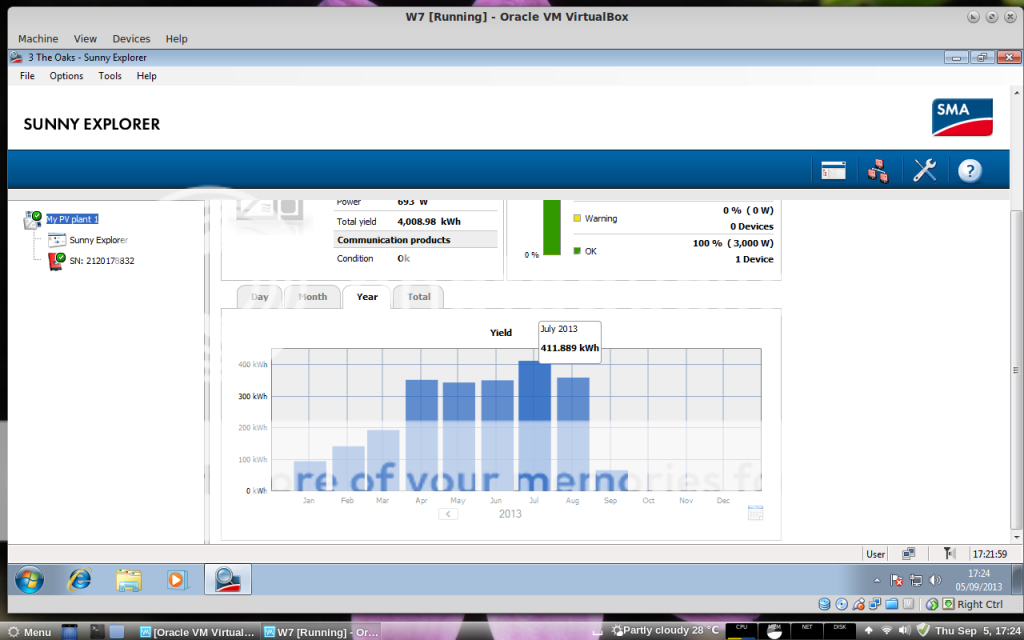Click the Linux panel volume icon
The height and width of the screenshot is (640, 1024).
(x=904, y=631)
